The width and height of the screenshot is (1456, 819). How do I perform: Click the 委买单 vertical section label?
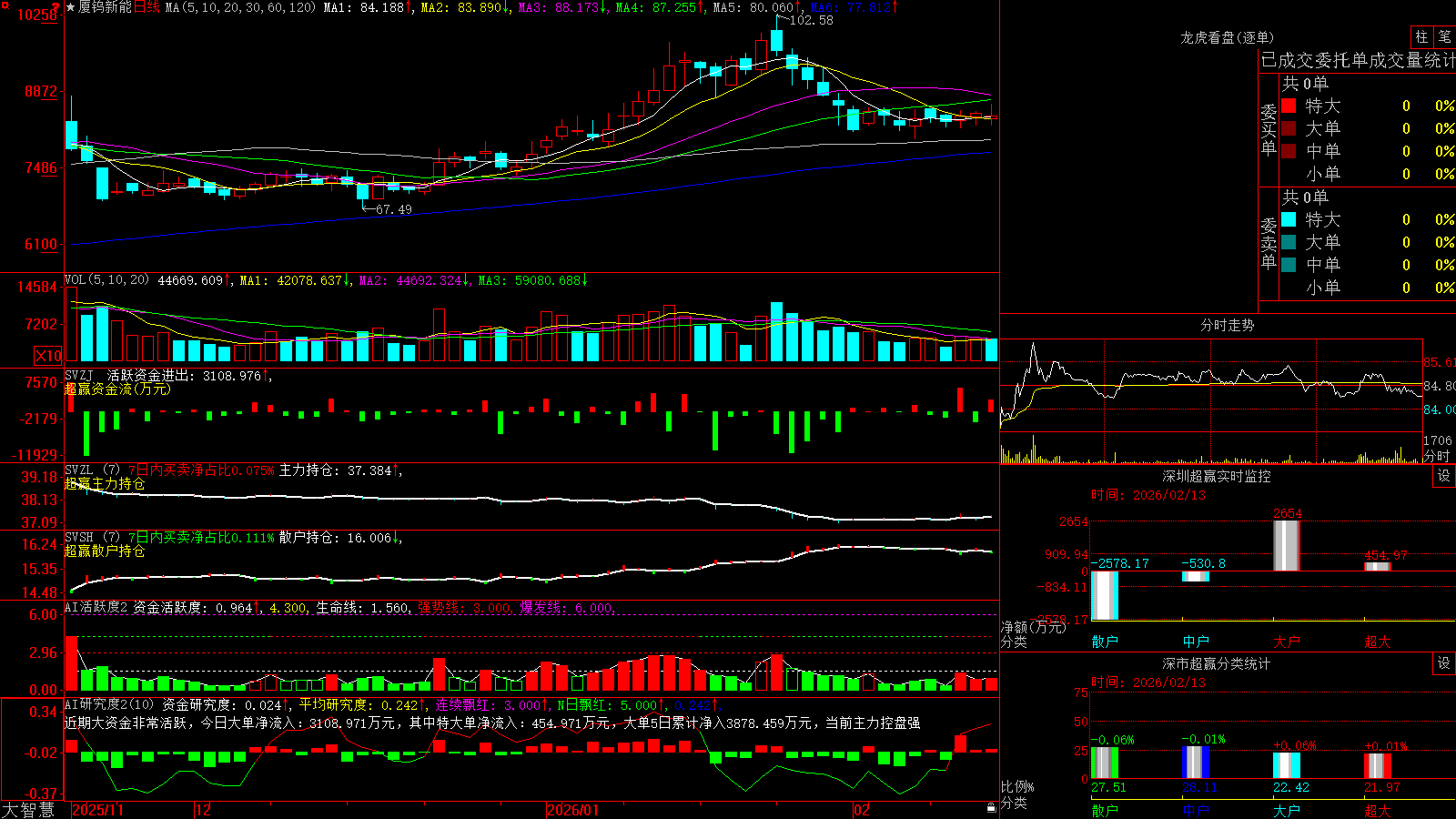click(x=1269, y=129)
